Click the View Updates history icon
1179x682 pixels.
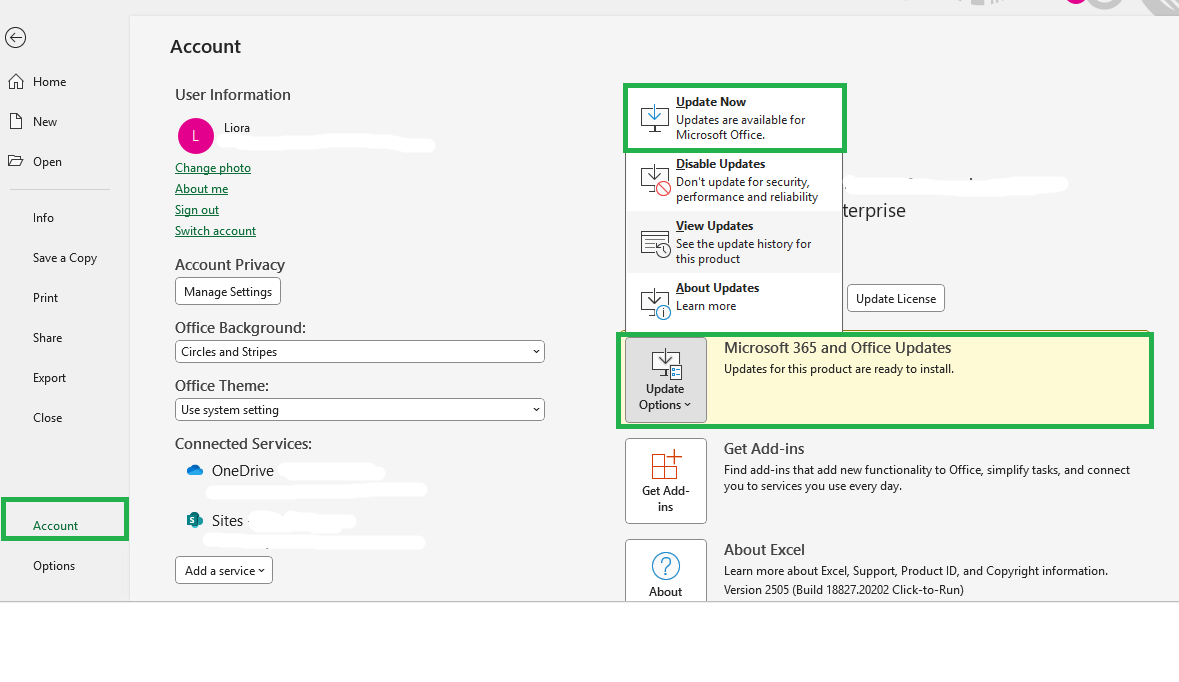tap(655, 243)
